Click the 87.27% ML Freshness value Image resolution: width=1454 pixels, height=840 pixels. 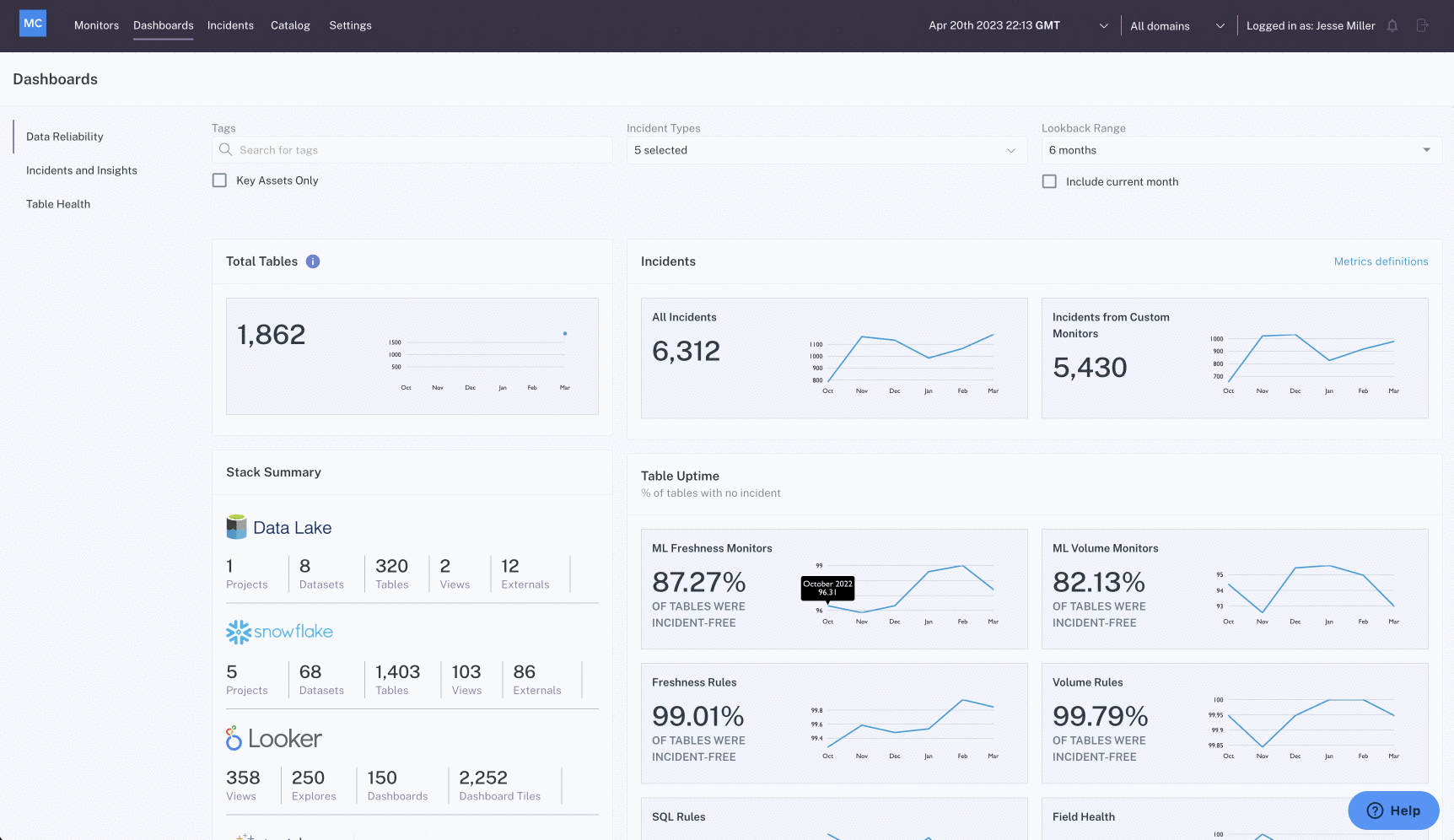pyautogui.click(x=699, y=582)
